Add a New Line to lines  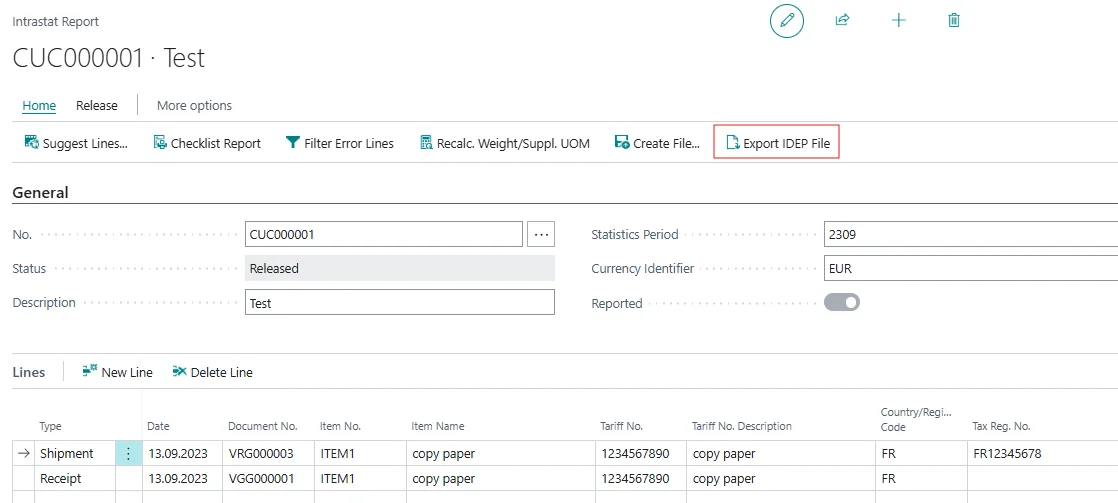(x=117, y=372)
